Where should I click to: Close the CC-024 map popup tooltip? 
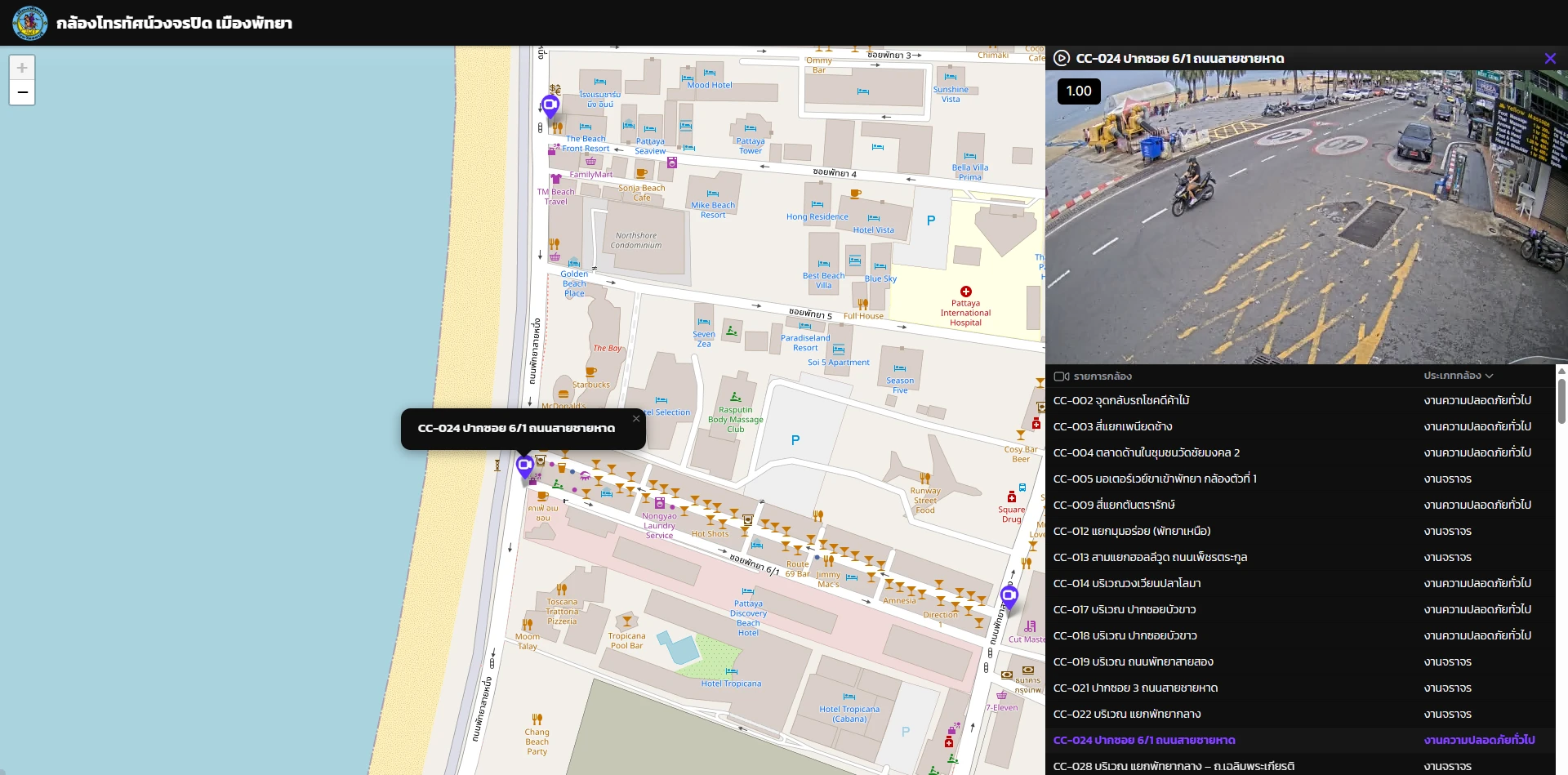point(636,419)
